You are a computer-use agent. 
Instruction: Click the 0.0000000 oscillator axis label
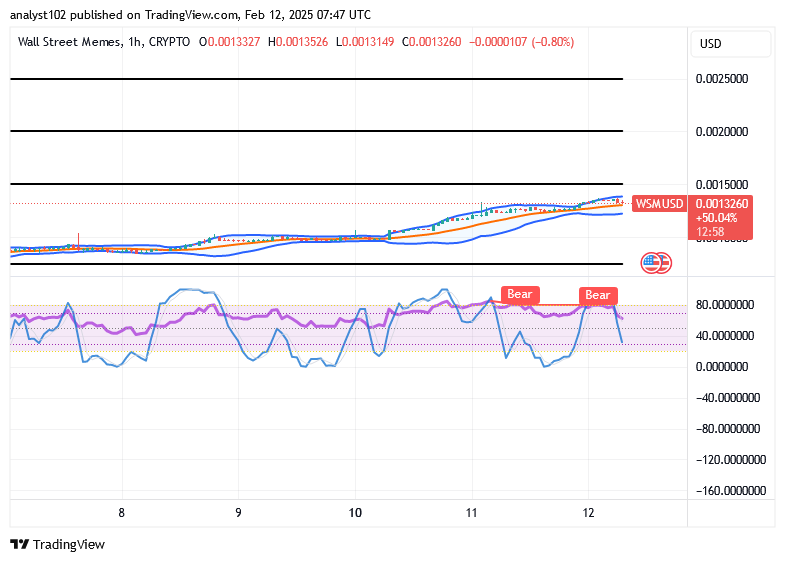click(722, 367)
